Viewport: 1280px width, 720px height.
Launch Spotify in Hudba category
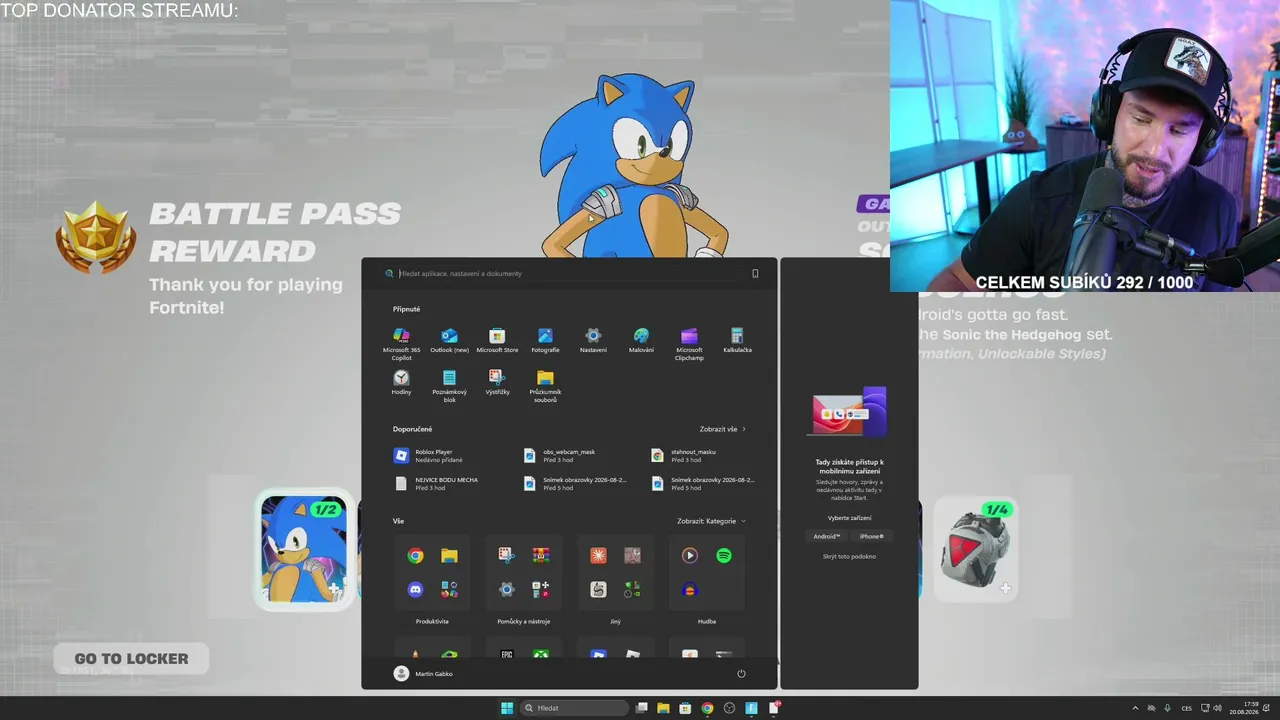724,556
